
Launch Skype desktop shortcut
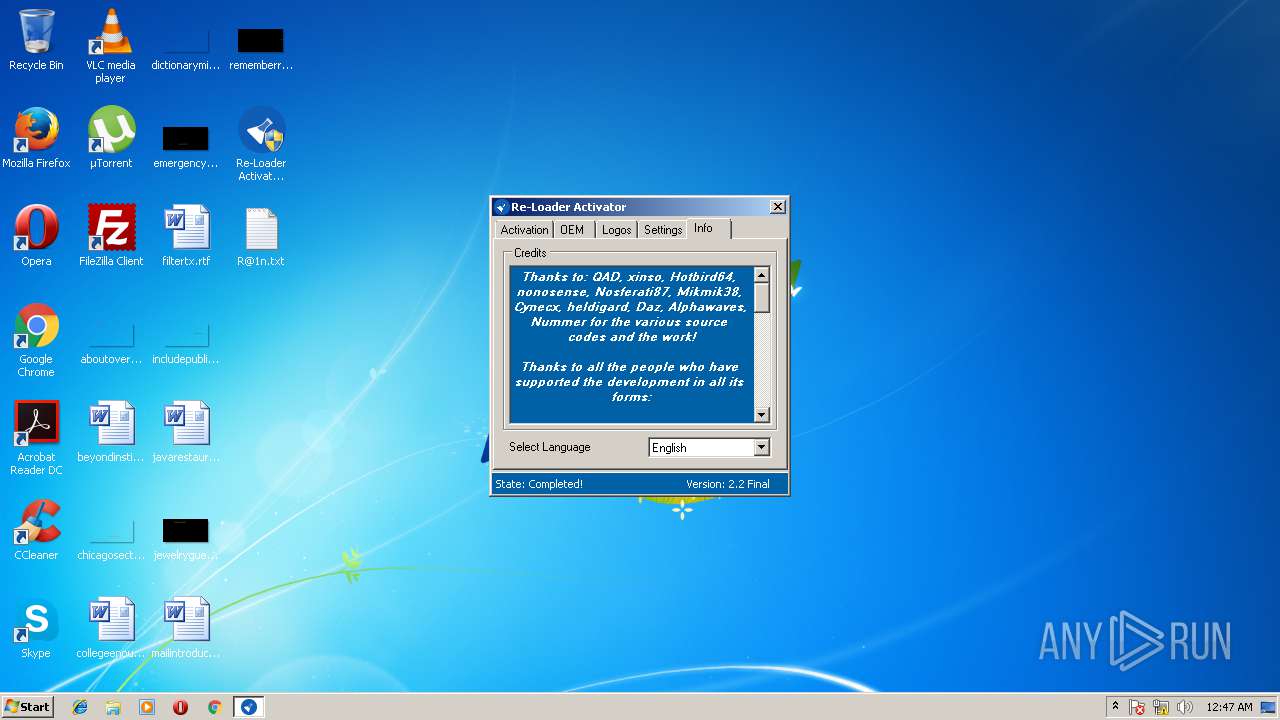click(36, 628)
